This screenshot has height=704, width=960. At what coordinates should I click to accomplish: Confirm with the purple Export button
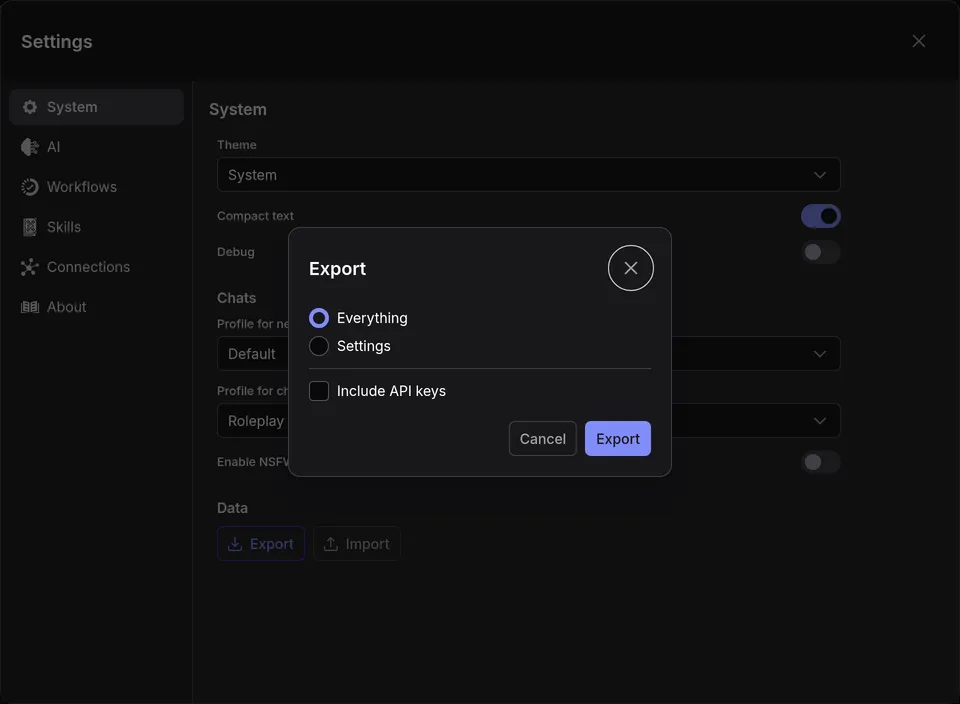[618, 438]
